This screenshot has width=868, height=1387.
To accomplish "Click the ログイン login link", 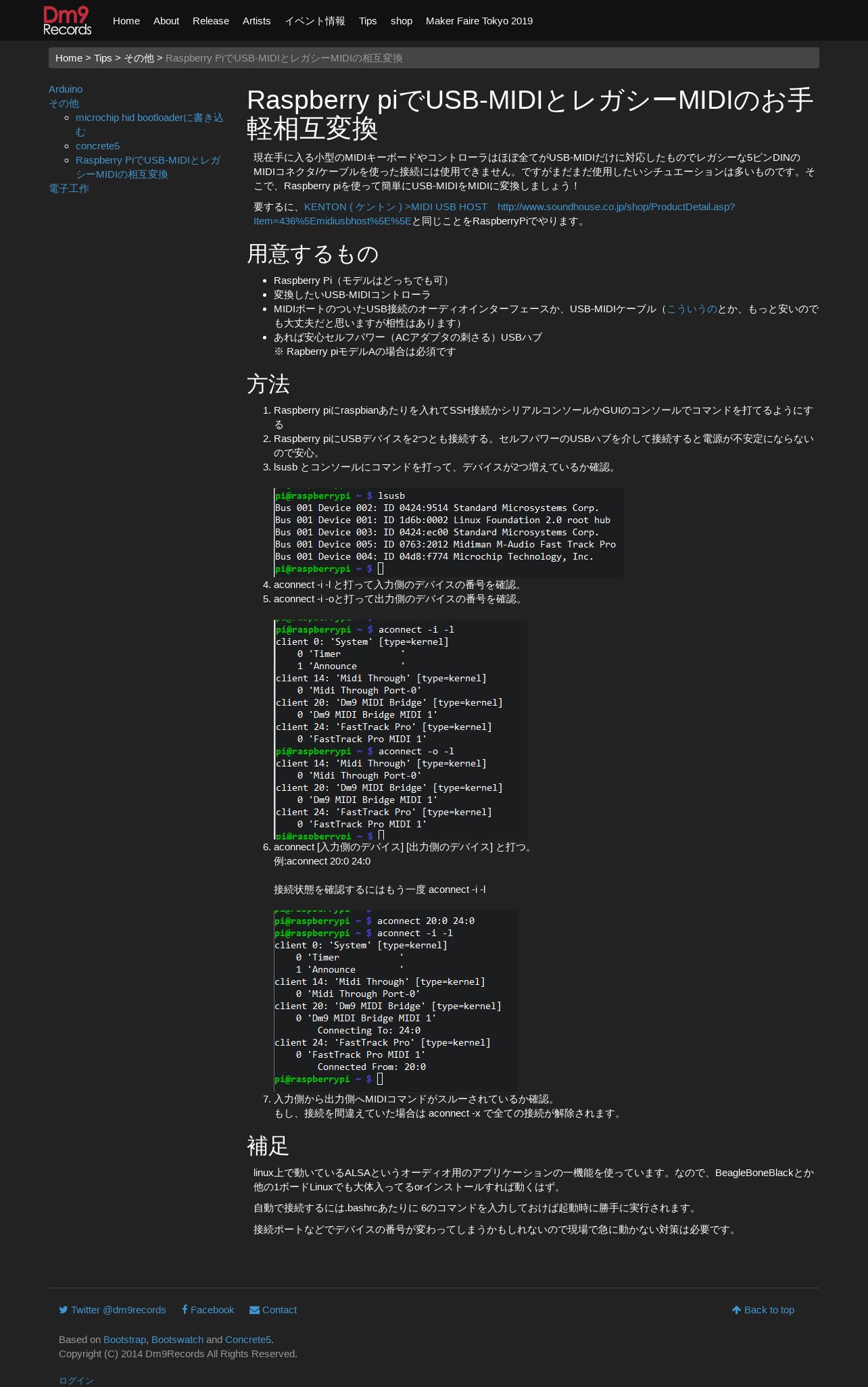I will 76,1381.
